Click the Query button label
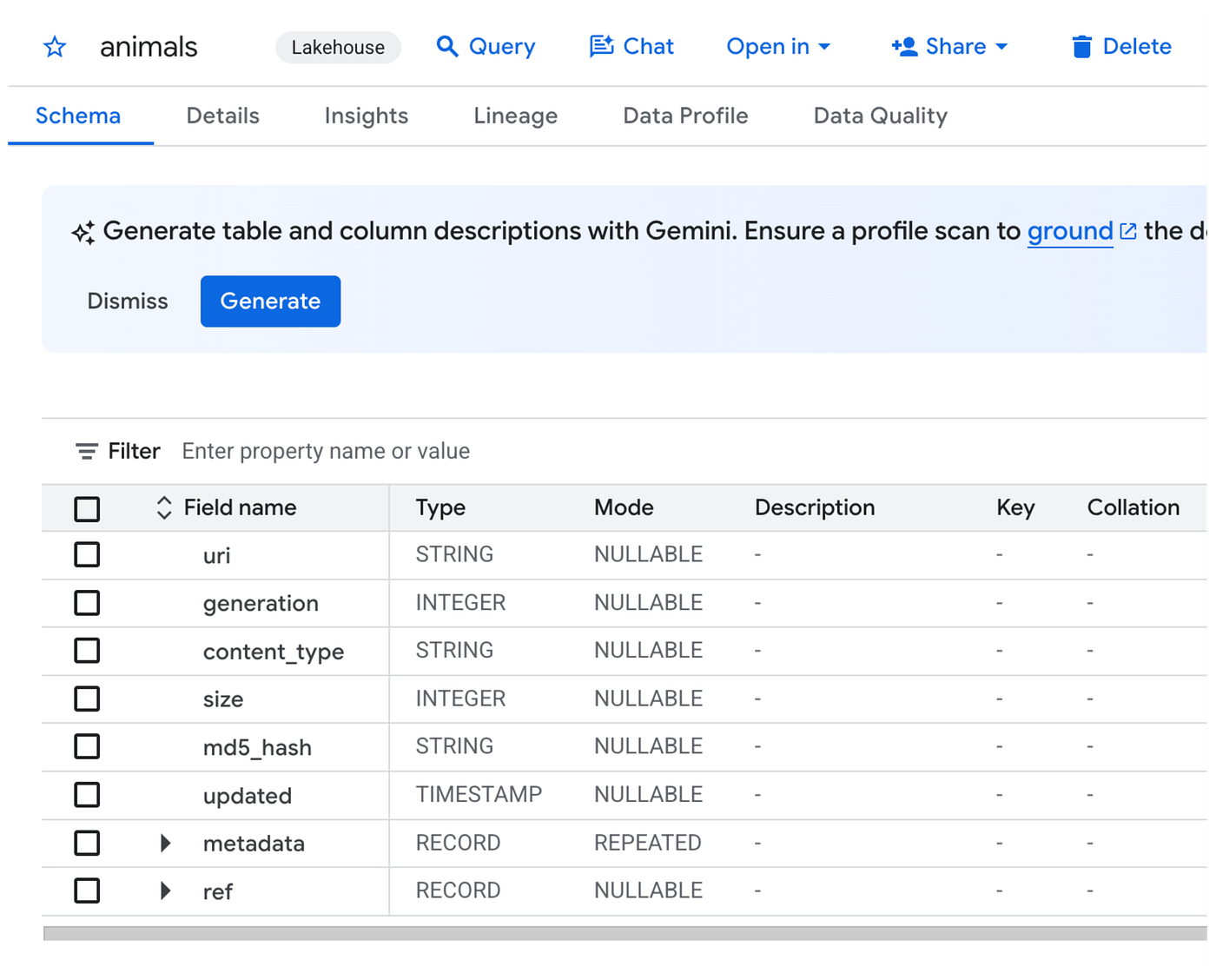The image size is (1216, 980). [x=502, y=46]
